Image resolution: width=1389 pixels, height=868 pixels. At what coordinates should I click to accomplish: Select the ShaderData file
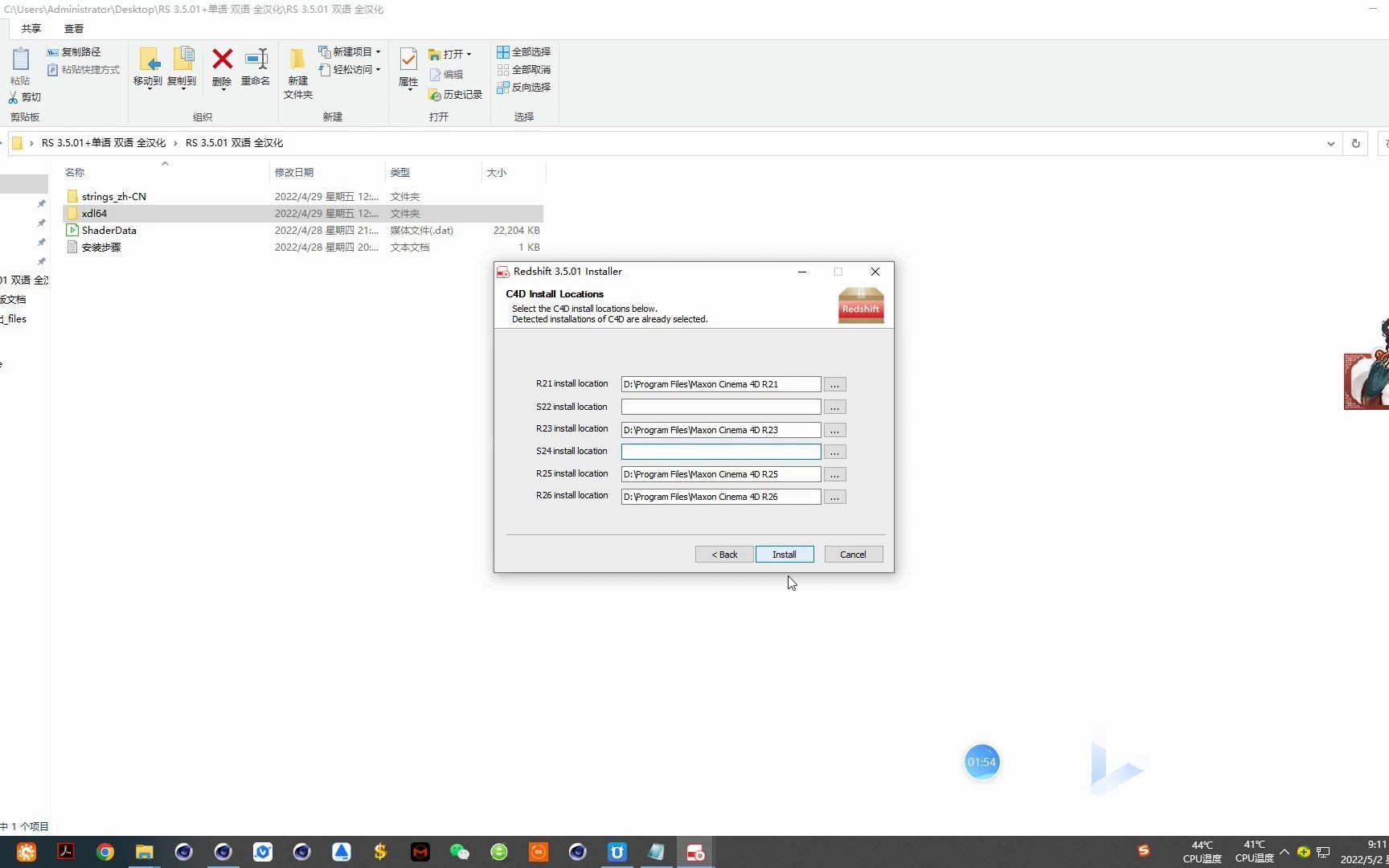[x=303, y=231]
